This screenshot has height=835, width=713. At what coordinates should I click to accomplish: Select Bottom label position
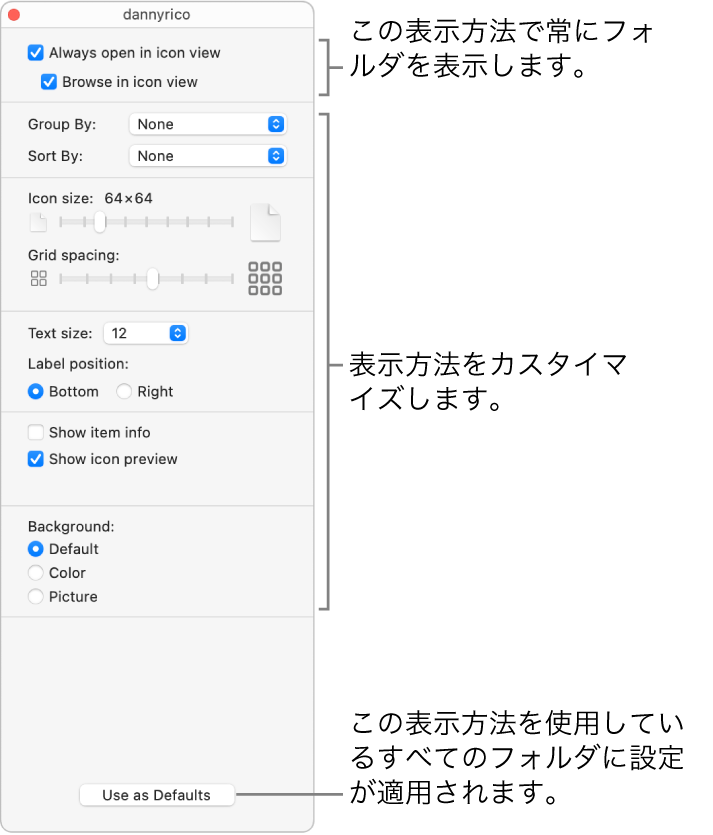[36, 391]
